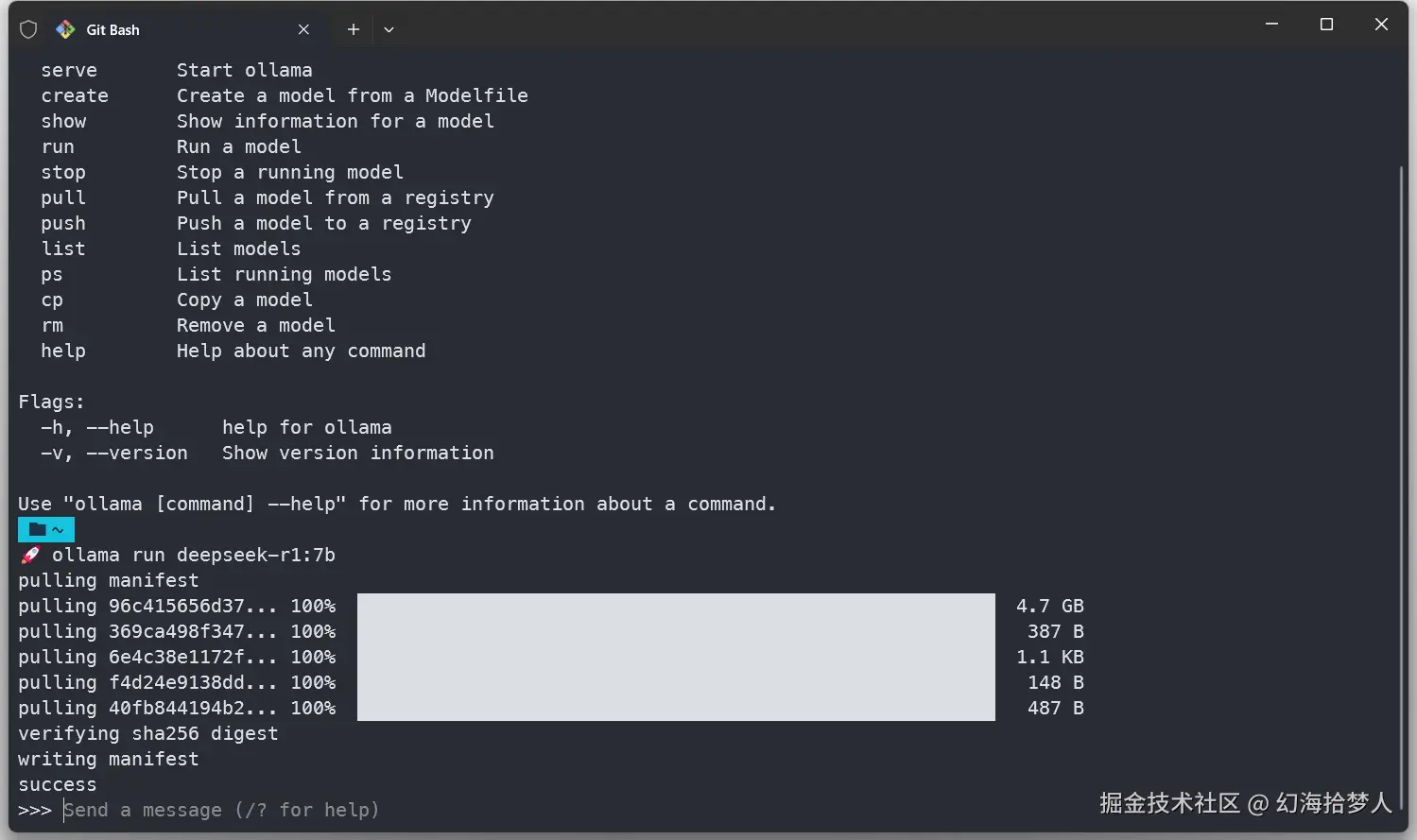Screen dimensions: 1417x840
Task: Click the ollama run deepseek-r1:7b command text
Action: tap(194, 555)
